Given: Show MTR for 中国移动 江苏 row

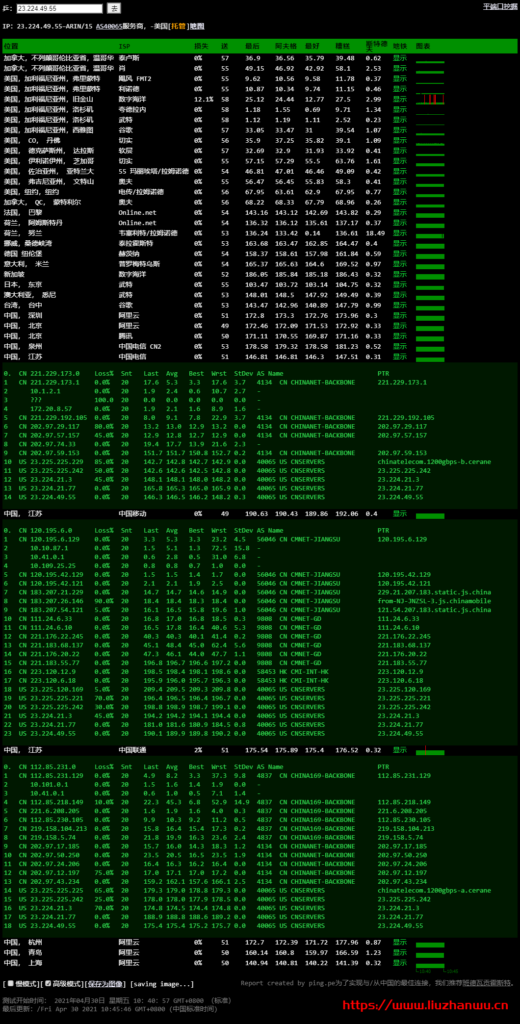Looking at the screenshot, I should [x=400, y=513].
